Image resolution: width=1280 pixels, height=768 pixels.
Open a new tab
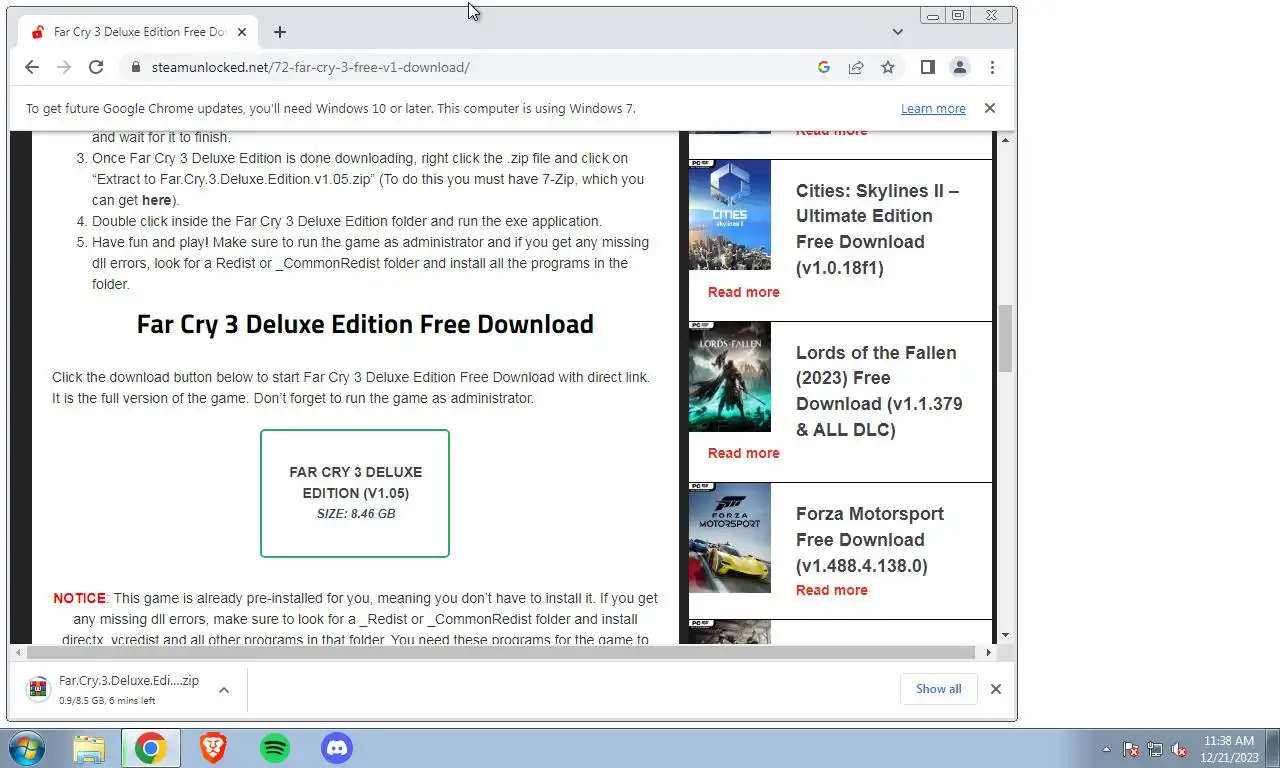[x=280, y=32]
